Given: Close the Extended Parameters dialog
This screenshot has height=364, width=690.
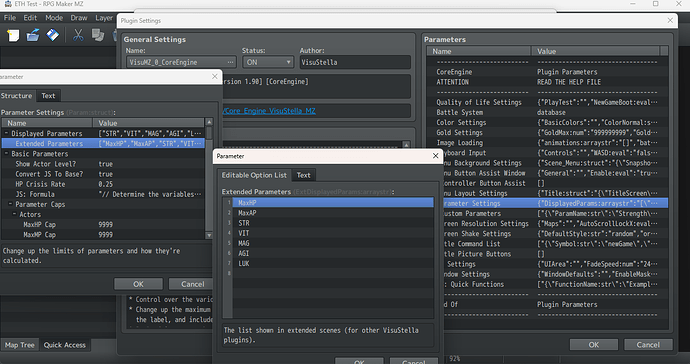Looking at the screenshot, I should pos(435,156).
